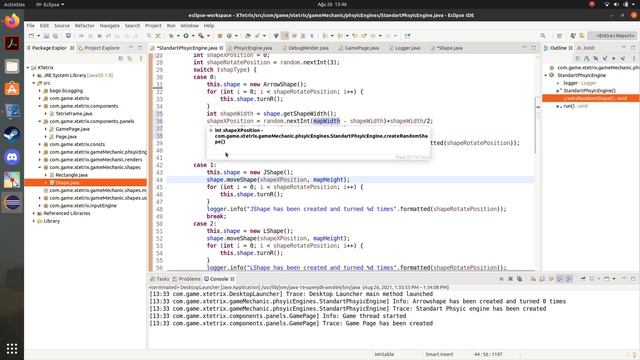The image size is (640, 360).
Task: Open the Refactor menu
Action: click(84, 25)
